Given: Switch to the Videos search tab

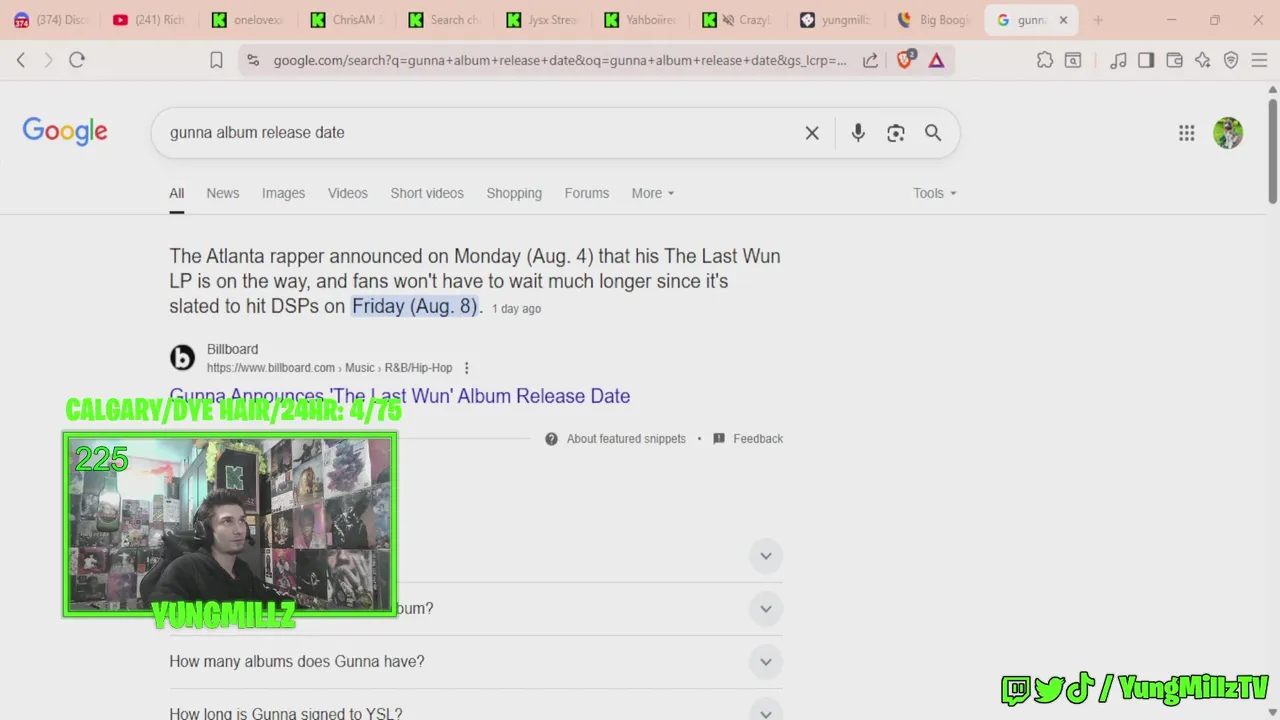Looking at the screenshot, I should pyautogui.click(x=348, y=193).
